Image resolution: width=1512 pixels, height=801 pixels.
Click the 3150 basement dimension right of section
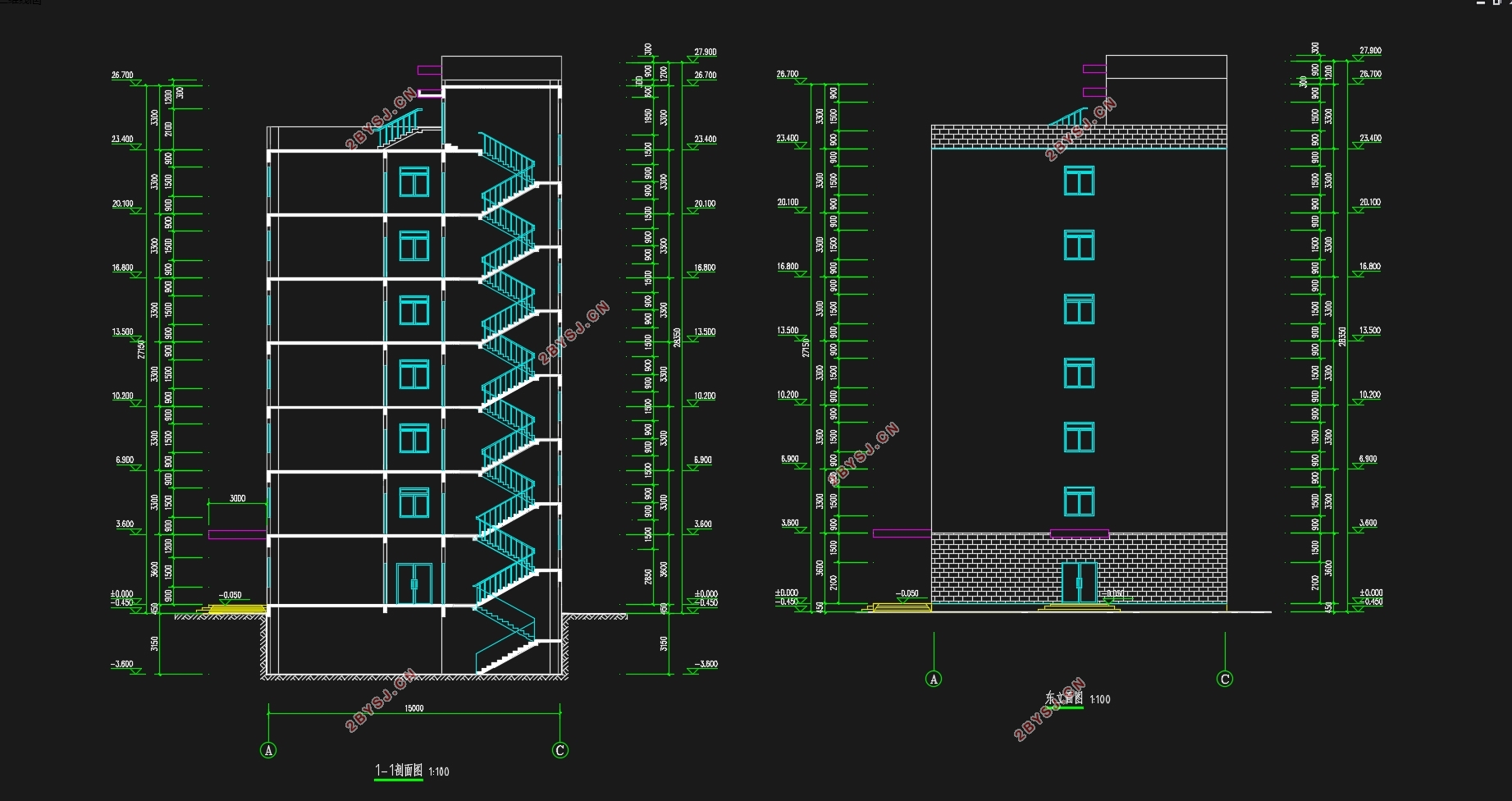tap(664, 643)
